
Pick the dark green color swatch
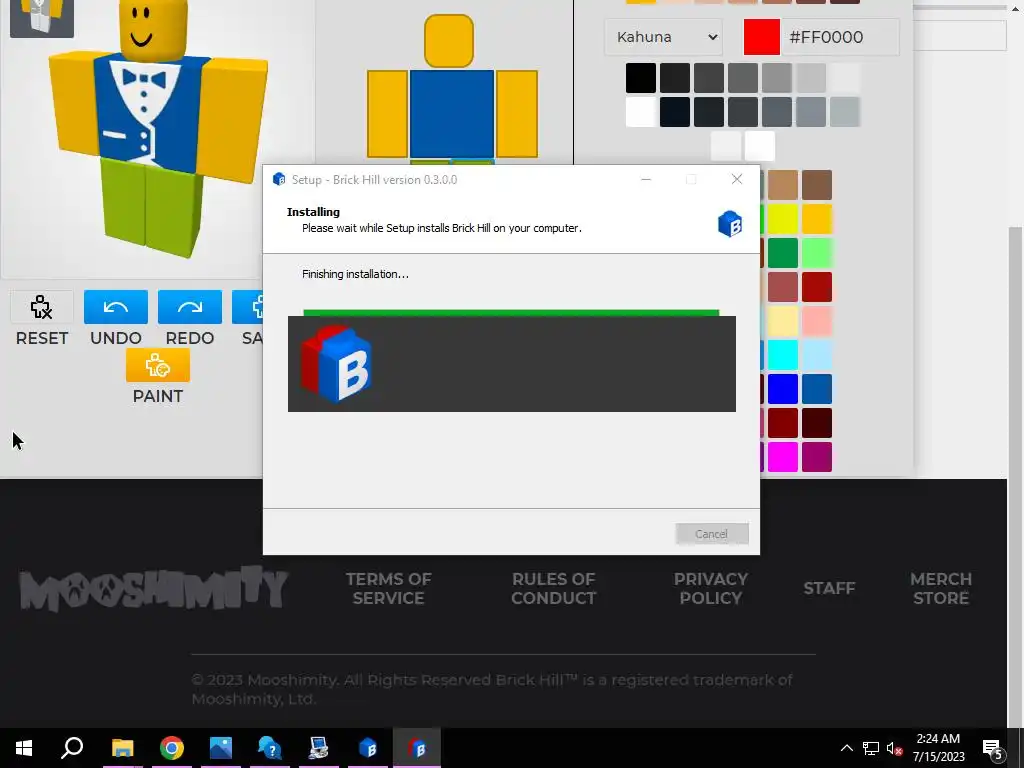click(x=782, y=253)
